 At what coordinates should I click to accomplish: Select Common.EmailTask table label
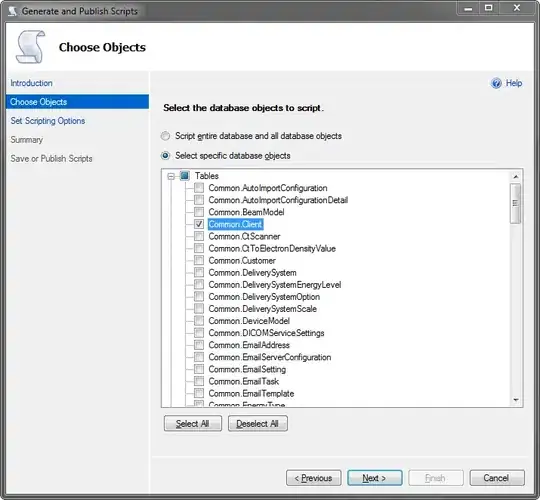(243, 381)
